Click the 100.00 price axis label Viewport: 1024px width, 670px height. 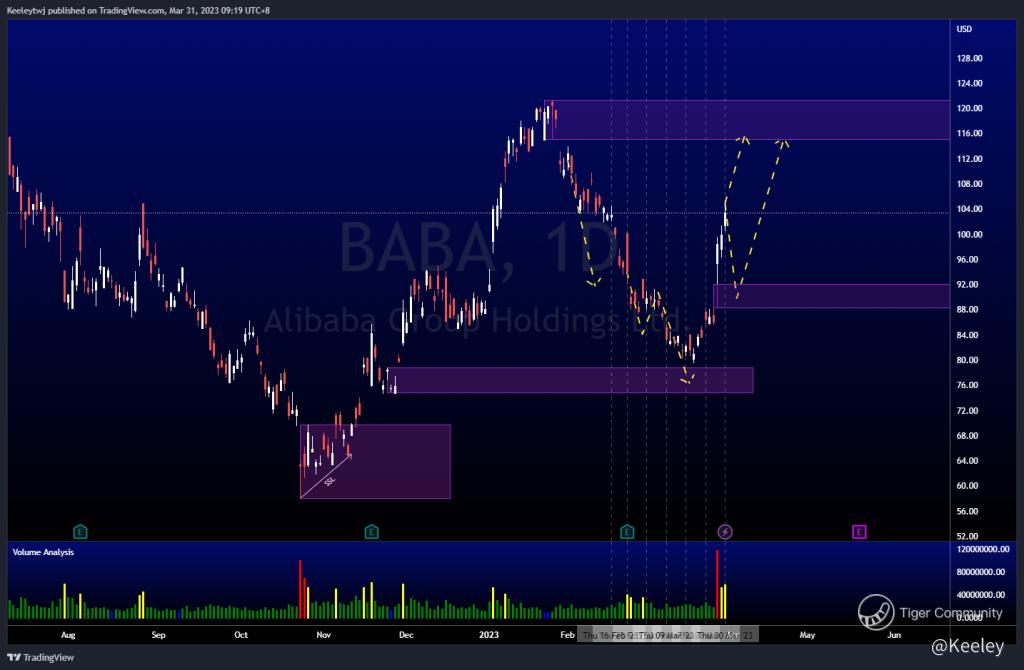[969, 234]
